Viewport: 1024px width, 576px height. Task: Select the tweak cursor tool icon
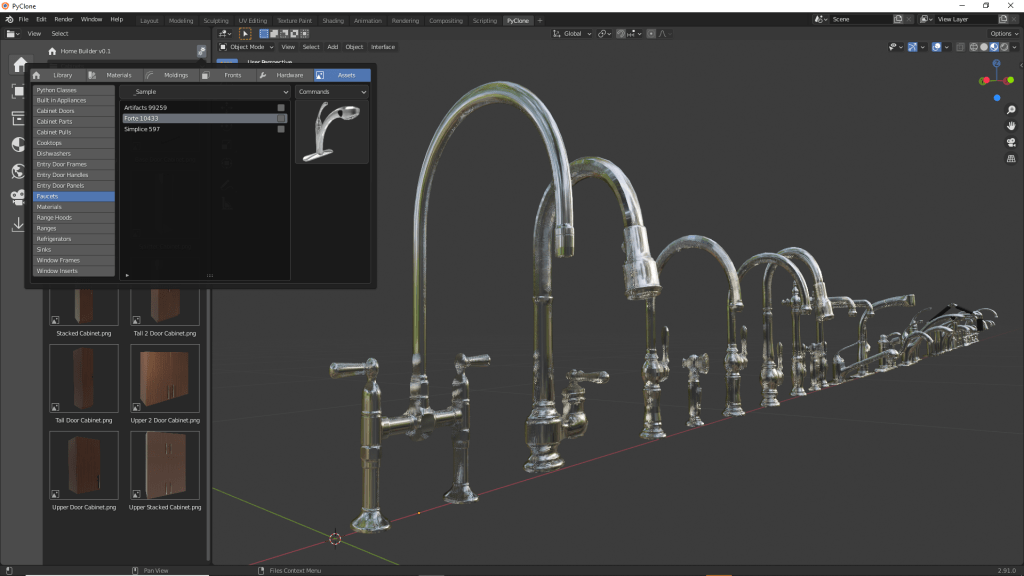pos(245,34)
